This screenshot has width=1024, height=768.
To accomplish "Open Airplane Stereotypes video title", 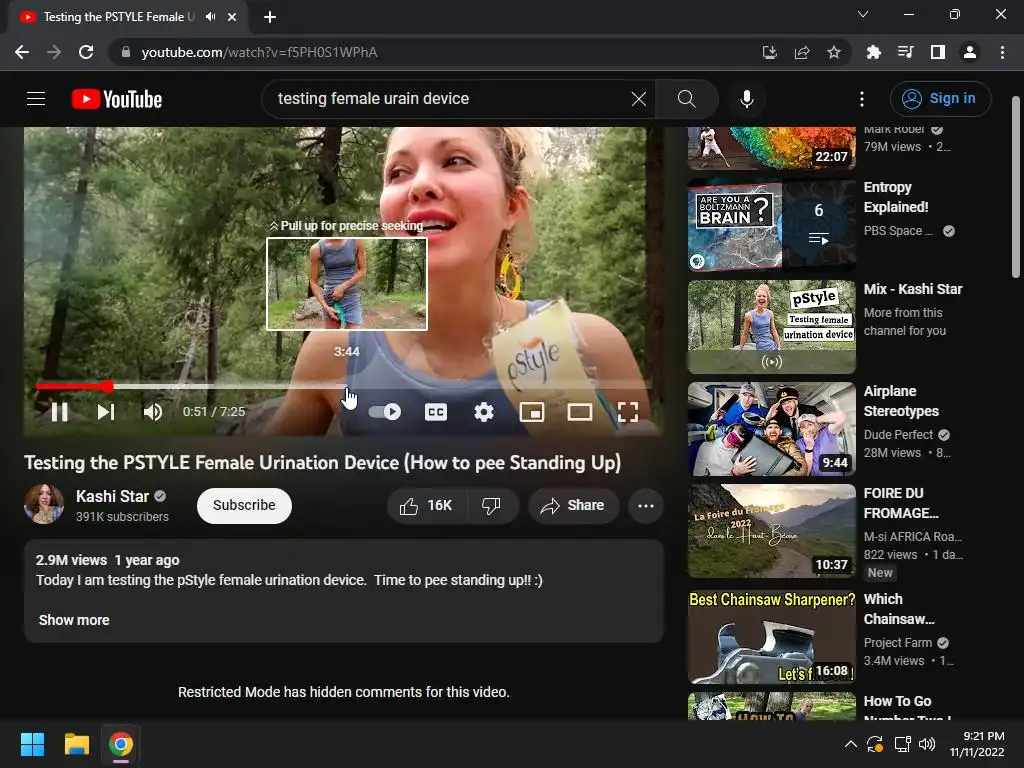I will 901,401.
